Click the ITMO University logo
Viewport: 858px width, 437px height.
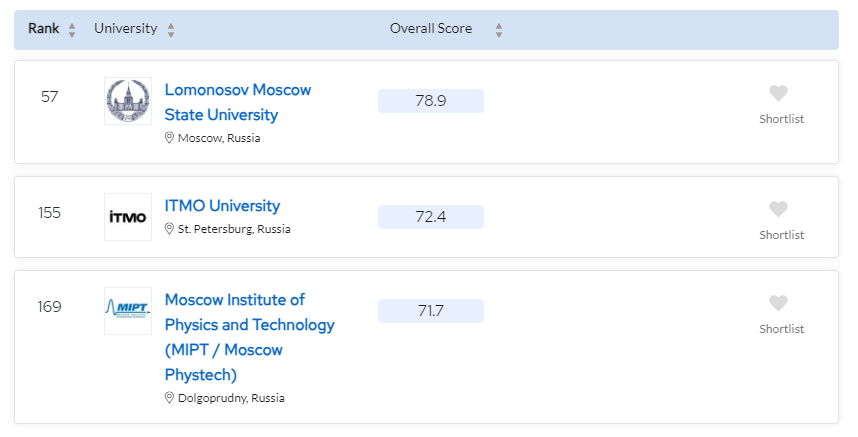point(128,217)
